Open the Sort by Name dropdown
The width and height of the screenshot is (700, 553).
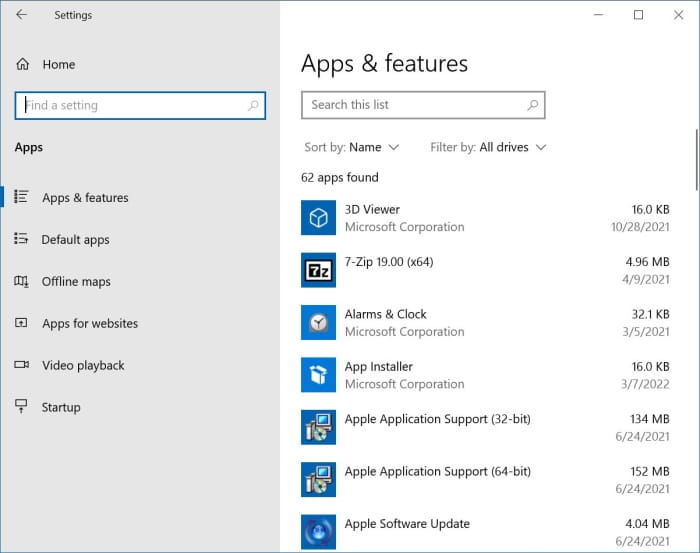pyautogui.click(x=351, y=147)
